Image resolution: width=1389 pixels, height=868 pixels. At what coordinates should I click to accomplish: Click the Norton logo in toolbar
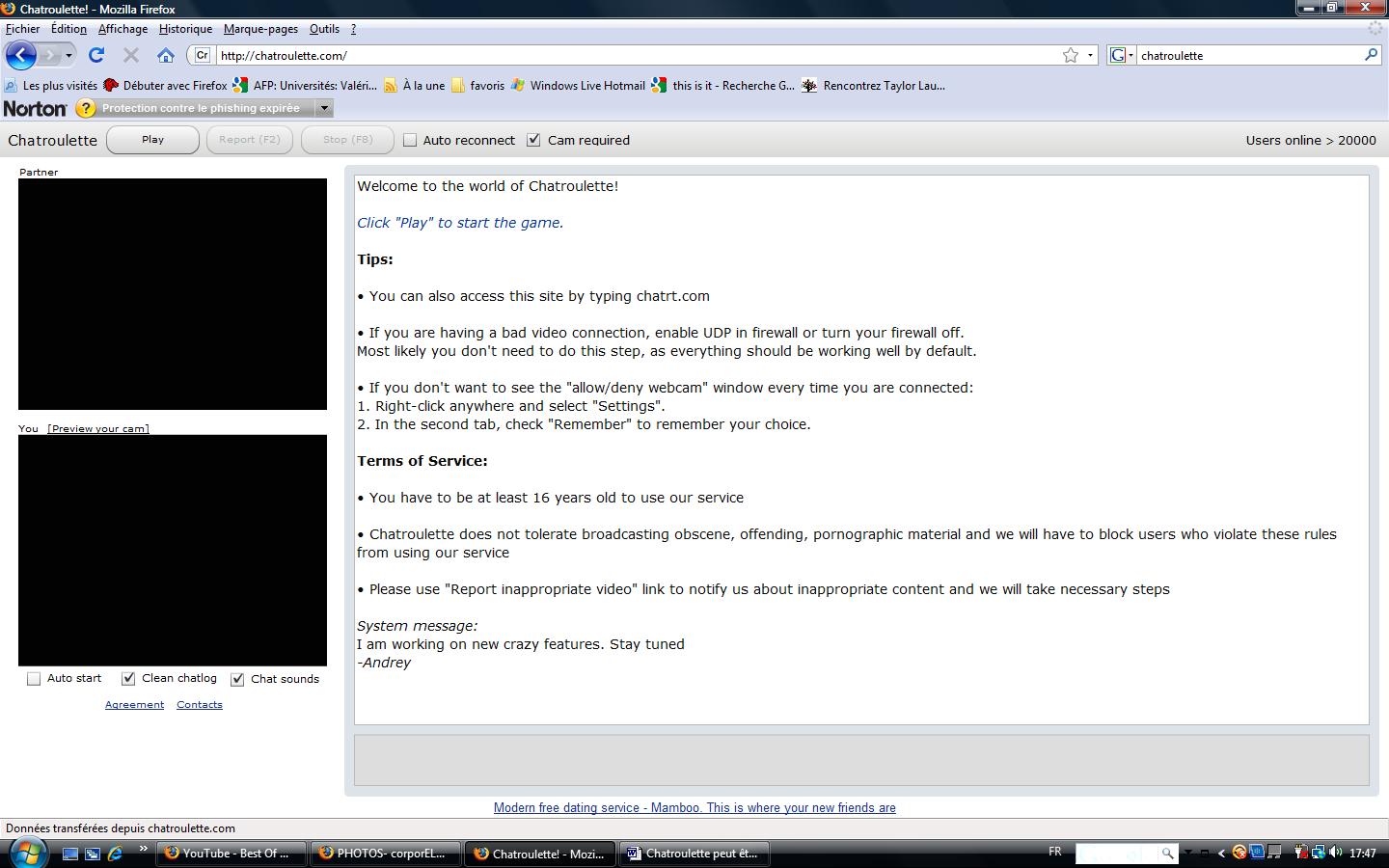pyautogui.click(x=36, y=108)
